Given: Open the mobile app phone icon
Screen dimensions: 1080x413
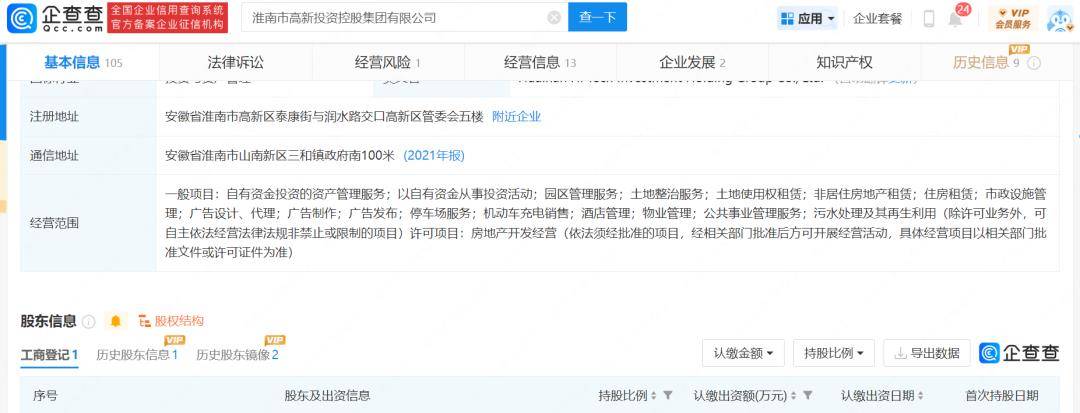Looking at the screenshot, I should coord(928,19).
